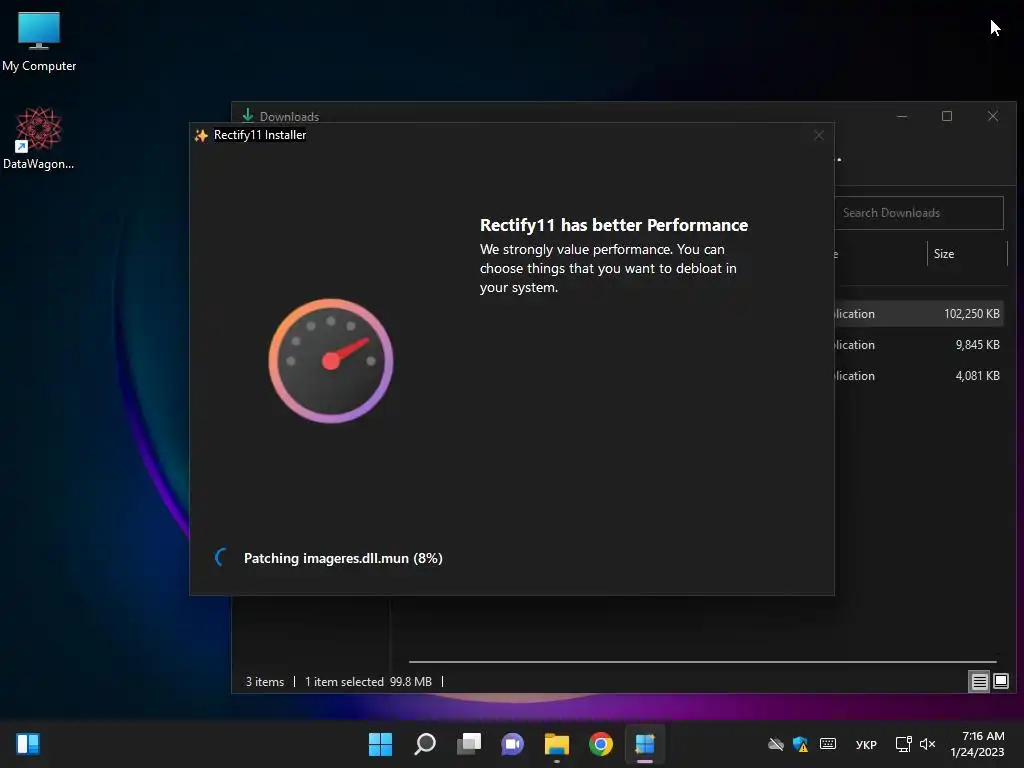The width and height of the screenshot is (1024, 768).
Task: Click "1 item selected 99.8 MB" status text
Action: pos(368,682)
